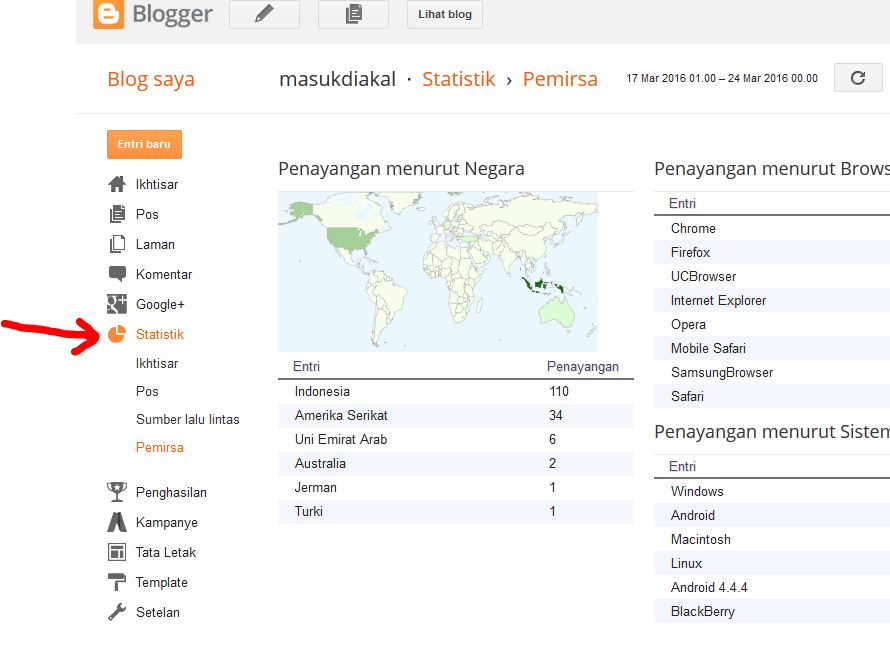This screenshot has width=890, height=659.
Task: Click the house icon beside Ikhtisar
Action: tap(117, 184)
